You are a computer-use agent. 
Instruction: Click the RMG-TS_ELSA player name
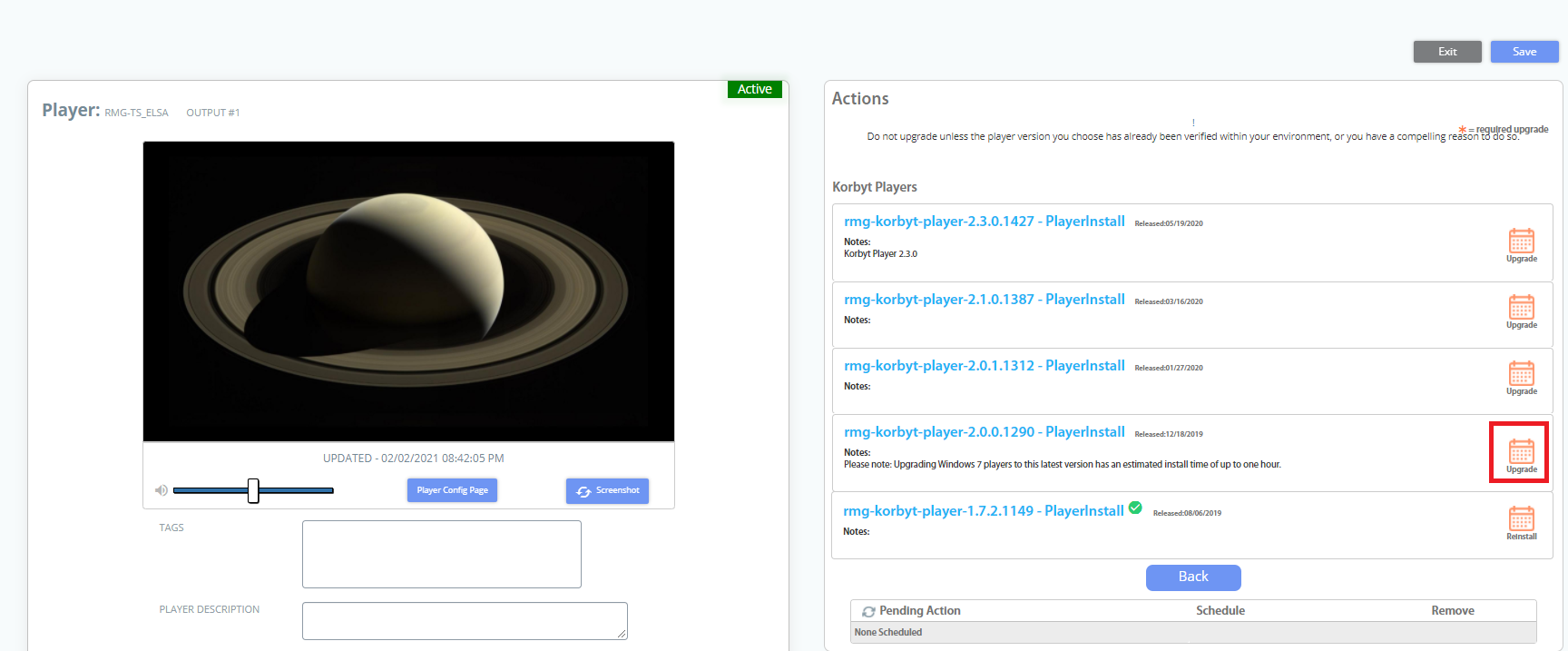point(136,113)
